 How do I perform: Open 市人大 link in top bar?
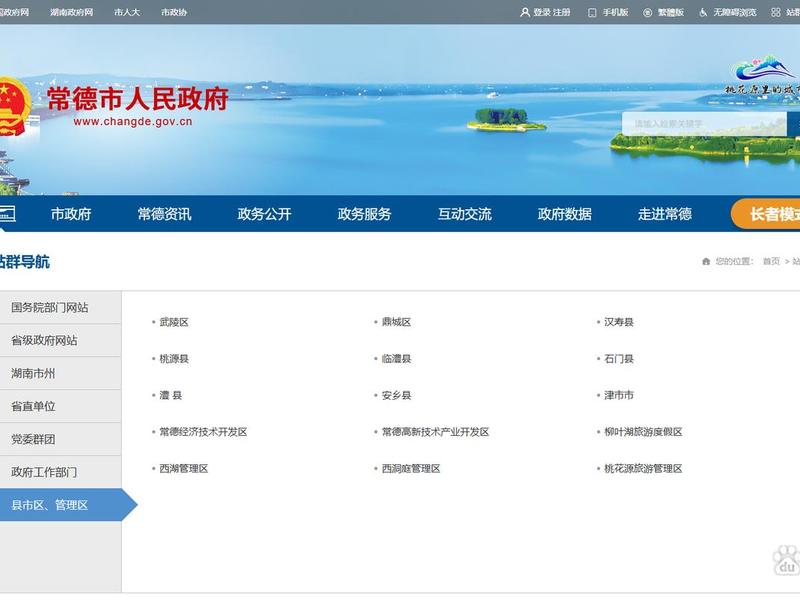pos(127,12)
